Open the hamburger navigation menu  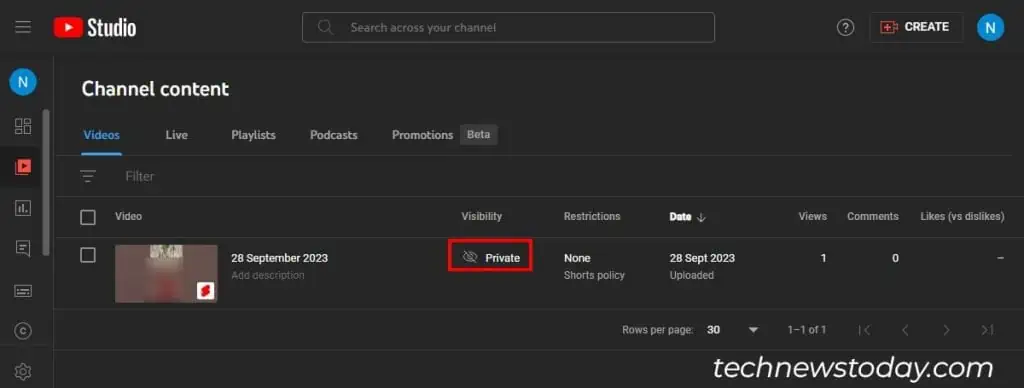23,27
